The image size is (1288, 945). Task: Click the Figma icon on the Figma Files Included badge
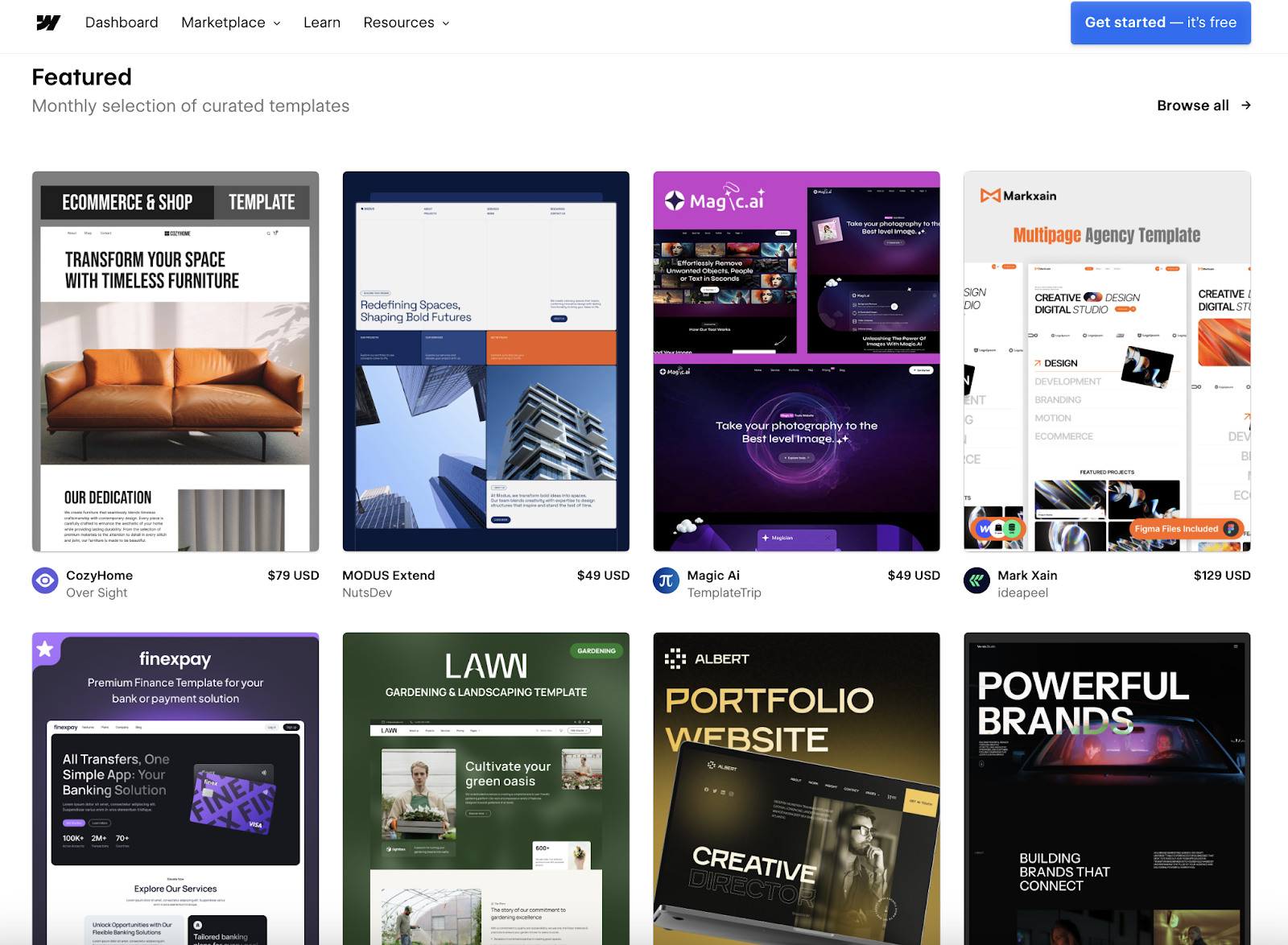pyautogui.click(x=1230, y=529)
